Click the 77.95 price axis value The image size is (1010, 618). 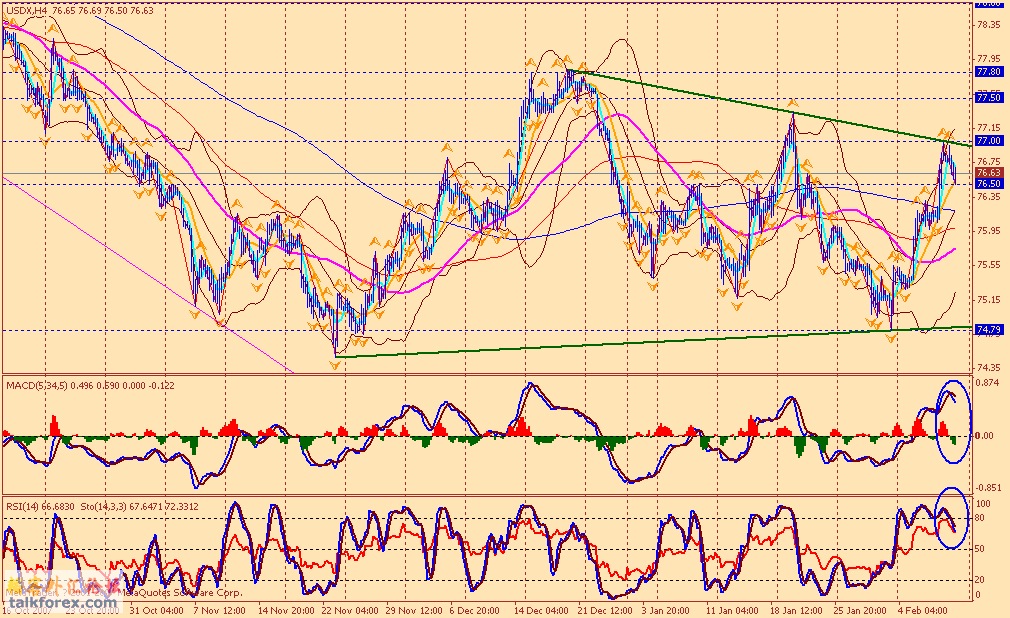point(989,59)
